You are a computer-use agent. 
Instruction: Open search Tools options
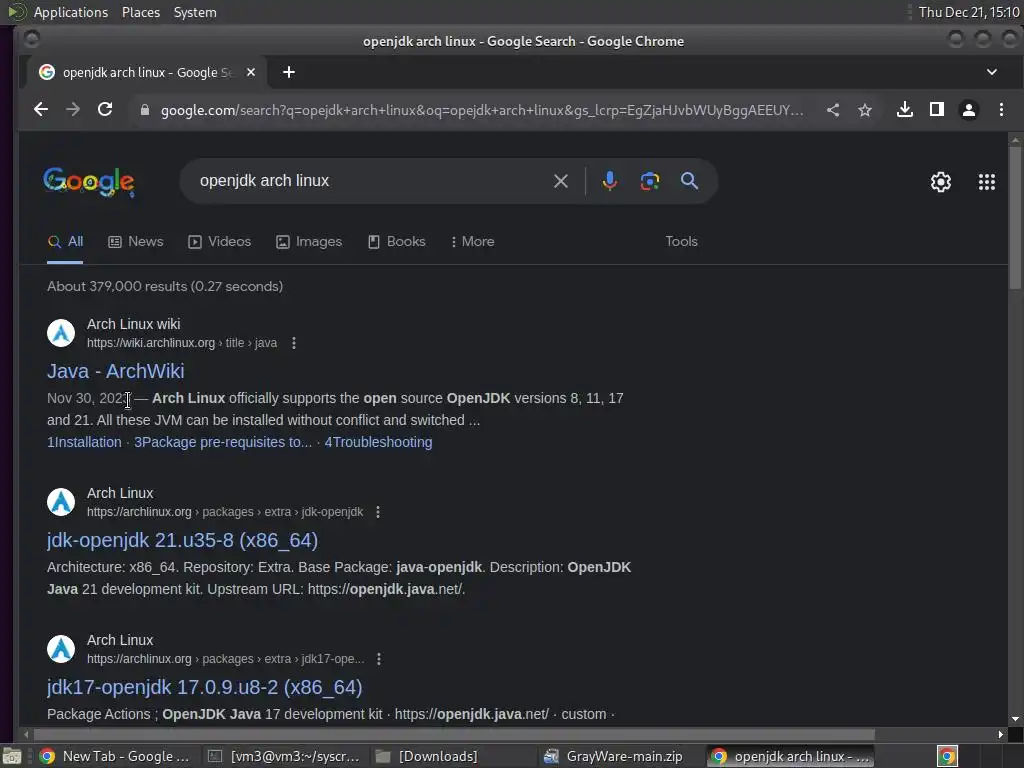pyautogui.click(x=681, y=242)
